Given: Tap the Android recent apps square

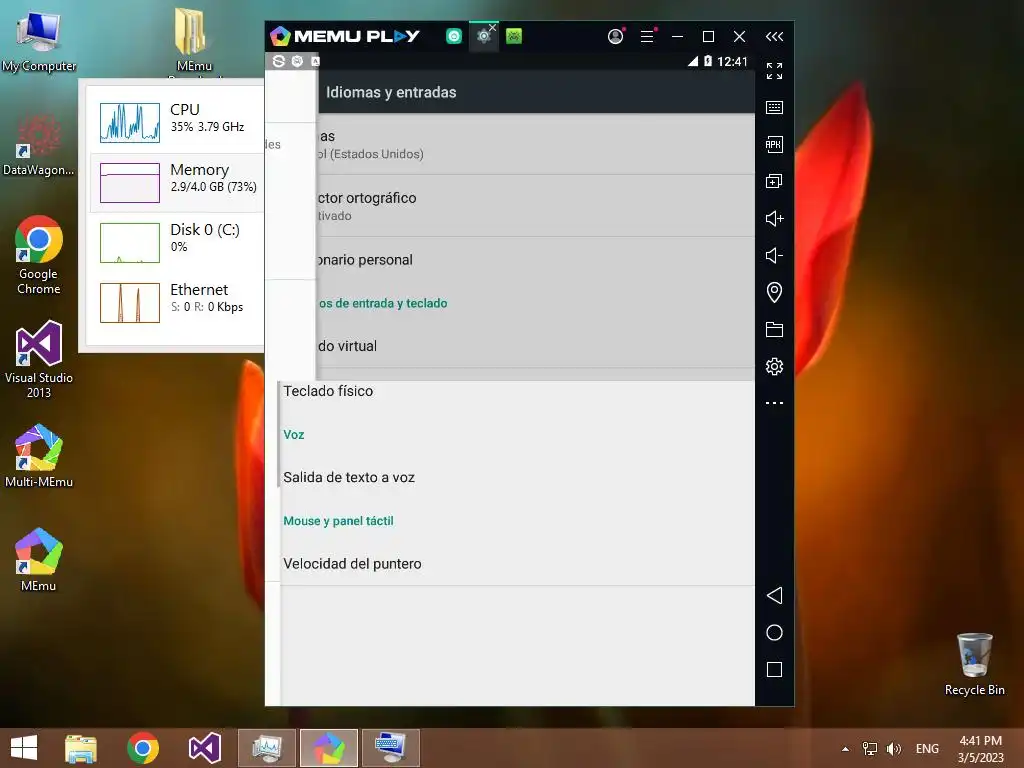Looking at the screenshot, I should (775, 670).
